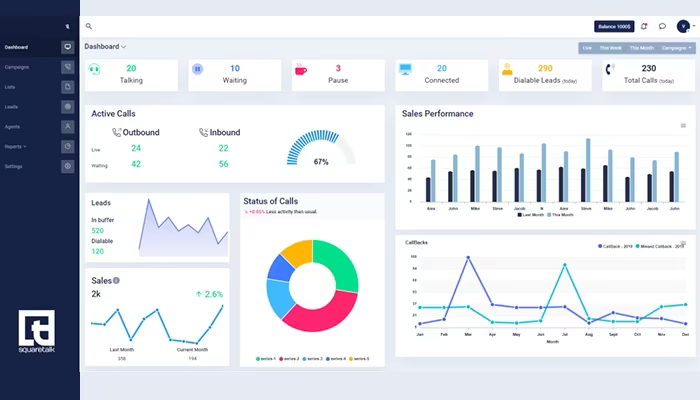Click the Reports pie chart icon in sidebar
Screen dimensions: 700x400
click(x=68, y=146)
